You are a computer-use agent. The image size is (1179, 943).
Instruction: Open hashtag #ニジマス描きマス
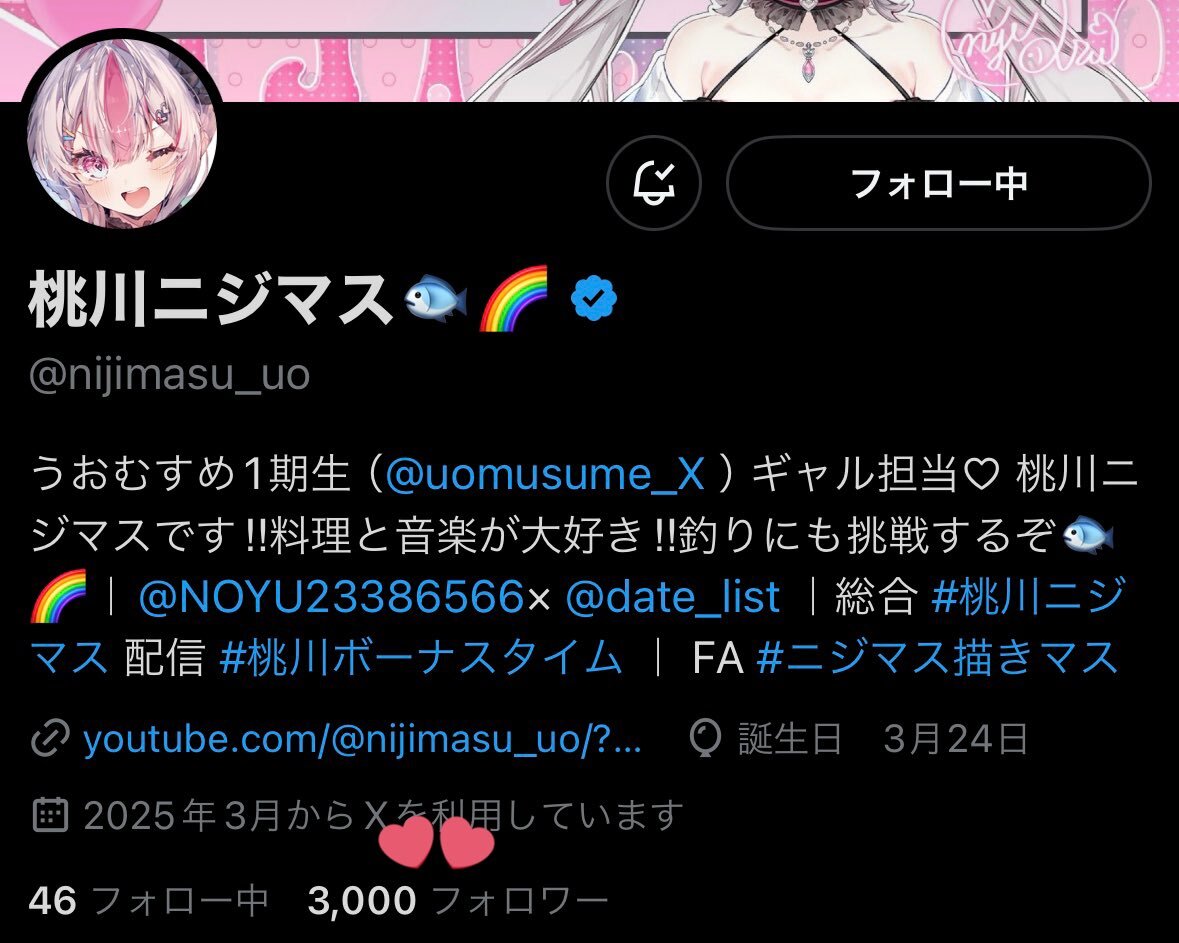click(x=938, y=657)
